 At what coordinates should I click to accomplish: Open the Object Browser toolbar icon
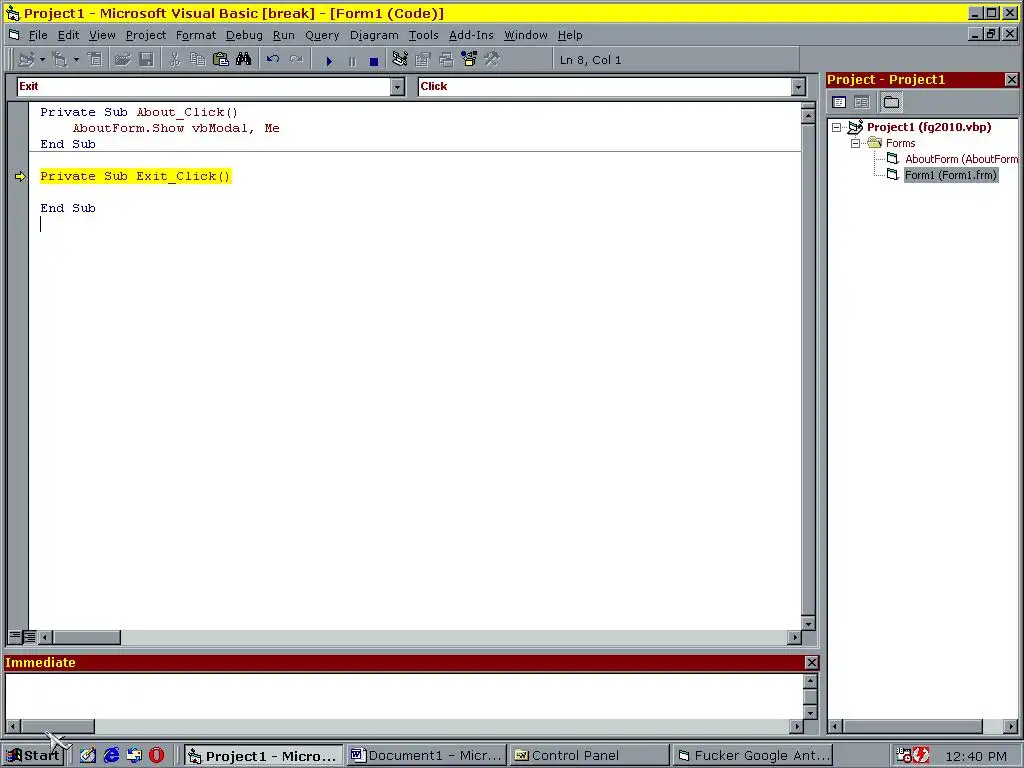469,60
